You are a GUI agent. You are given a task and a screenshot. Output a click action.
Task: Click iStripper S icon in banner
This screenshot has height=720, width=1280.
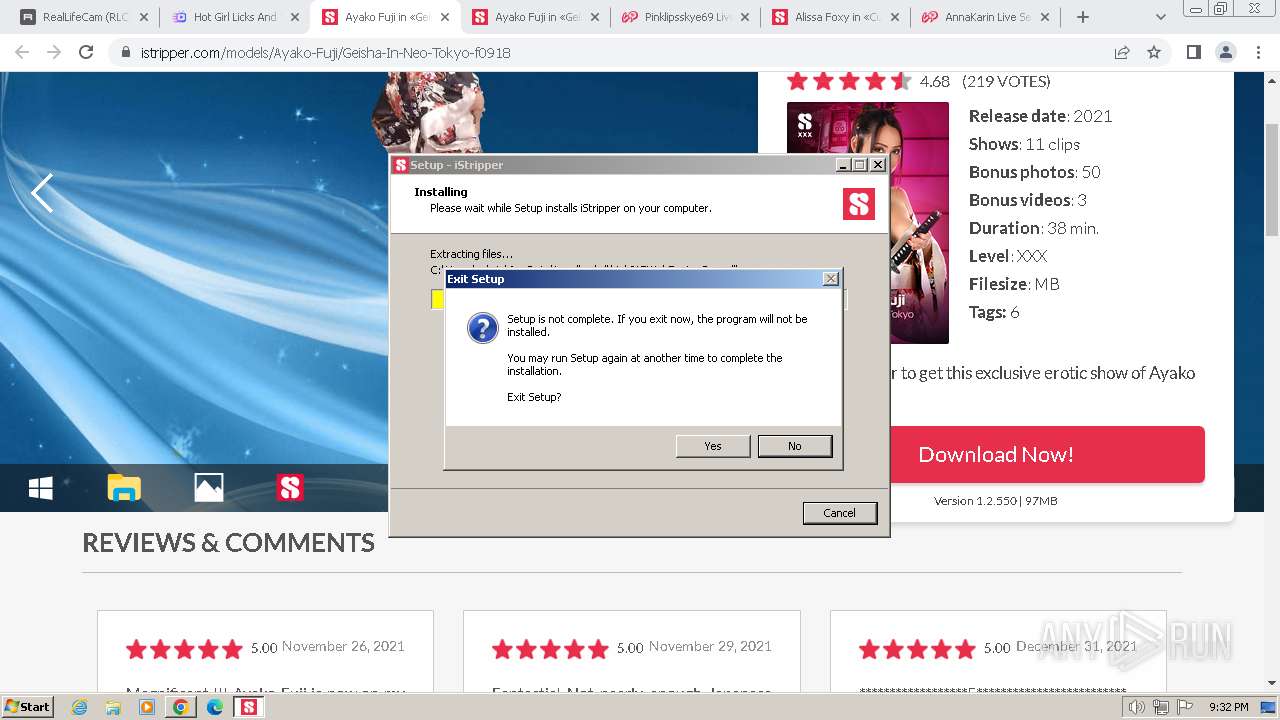pyautogui.click(x=290, y=488)
